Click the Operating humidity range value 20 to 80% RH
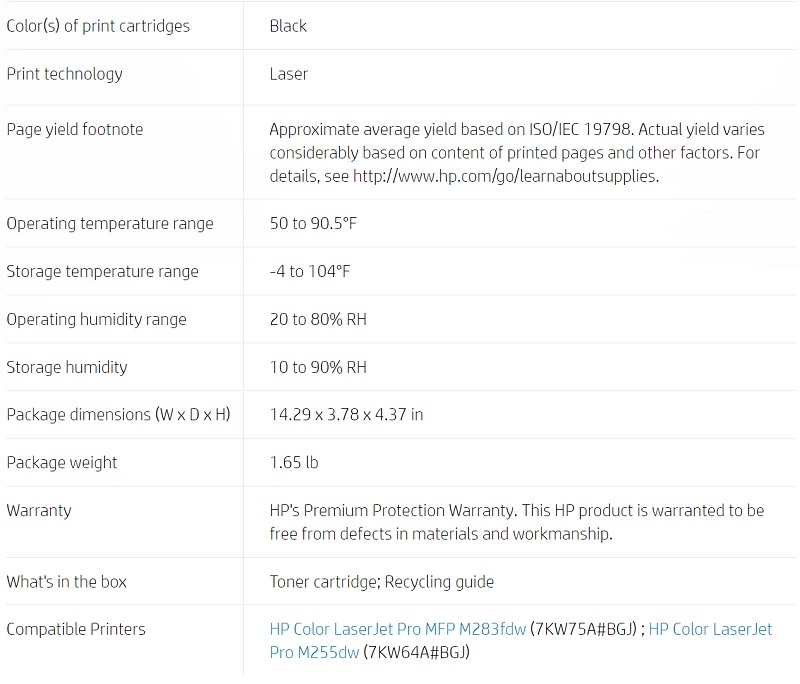This screenshot has height=684, width=800. pos(318,319)
